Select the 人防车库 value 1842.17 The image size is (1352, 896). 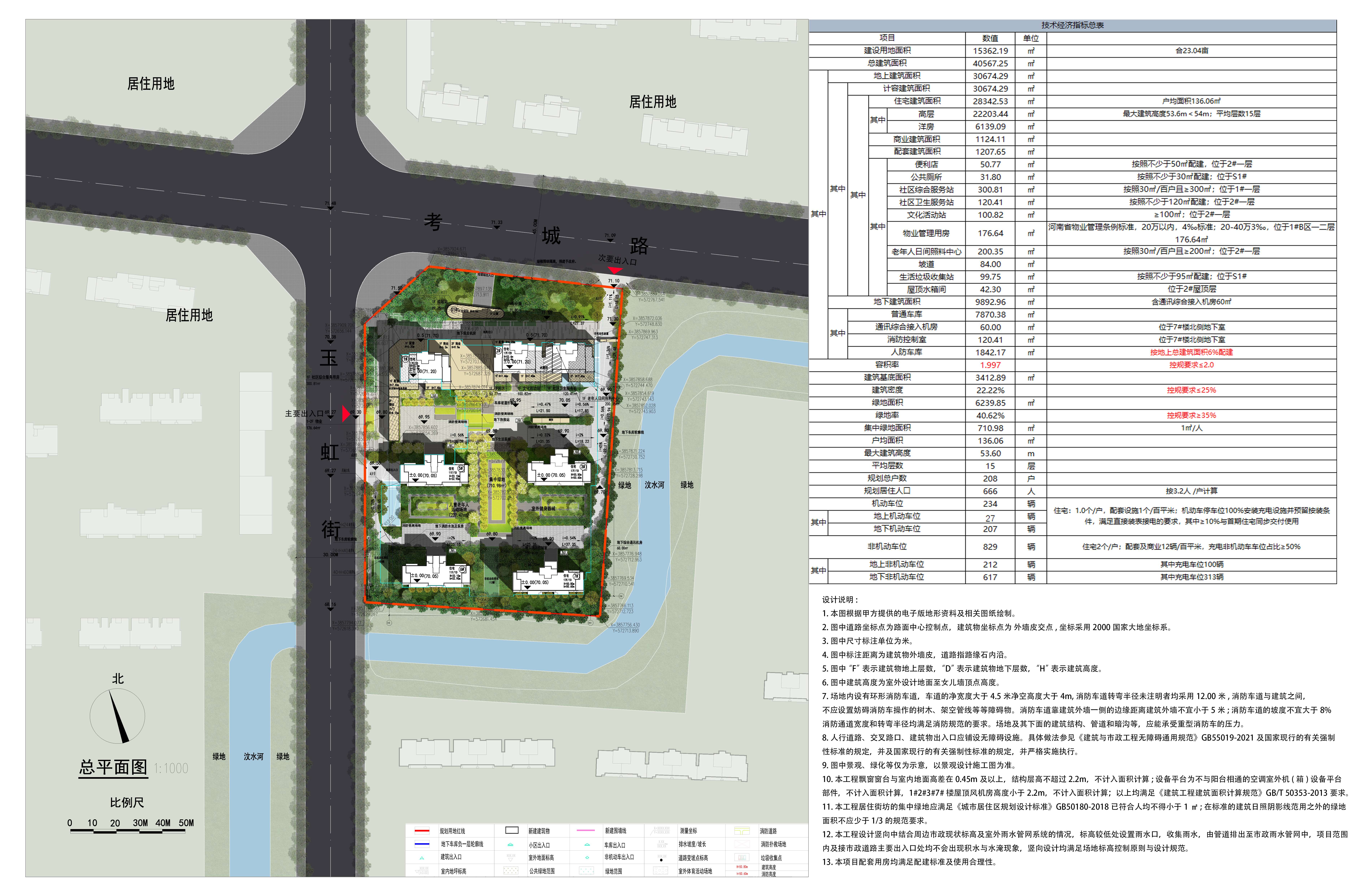point(990,352)
